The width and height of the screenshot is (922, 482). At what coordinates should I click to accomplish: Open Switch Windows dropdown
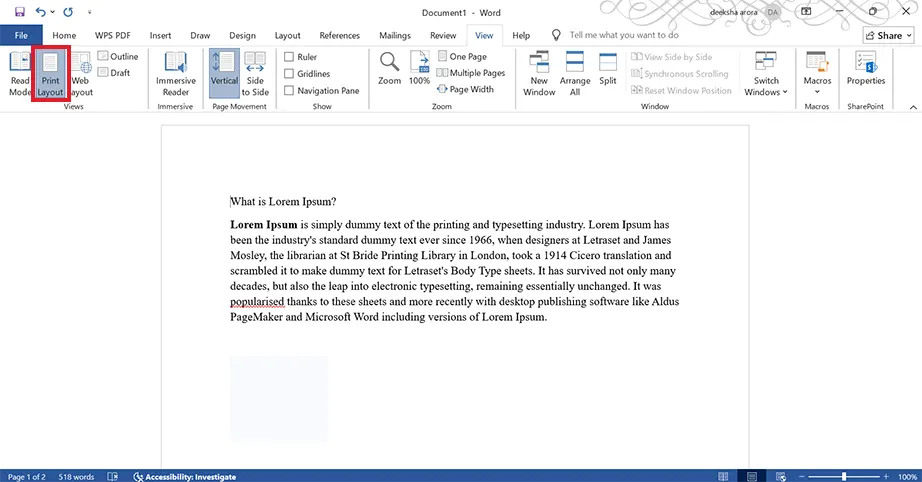click(766, 74)
